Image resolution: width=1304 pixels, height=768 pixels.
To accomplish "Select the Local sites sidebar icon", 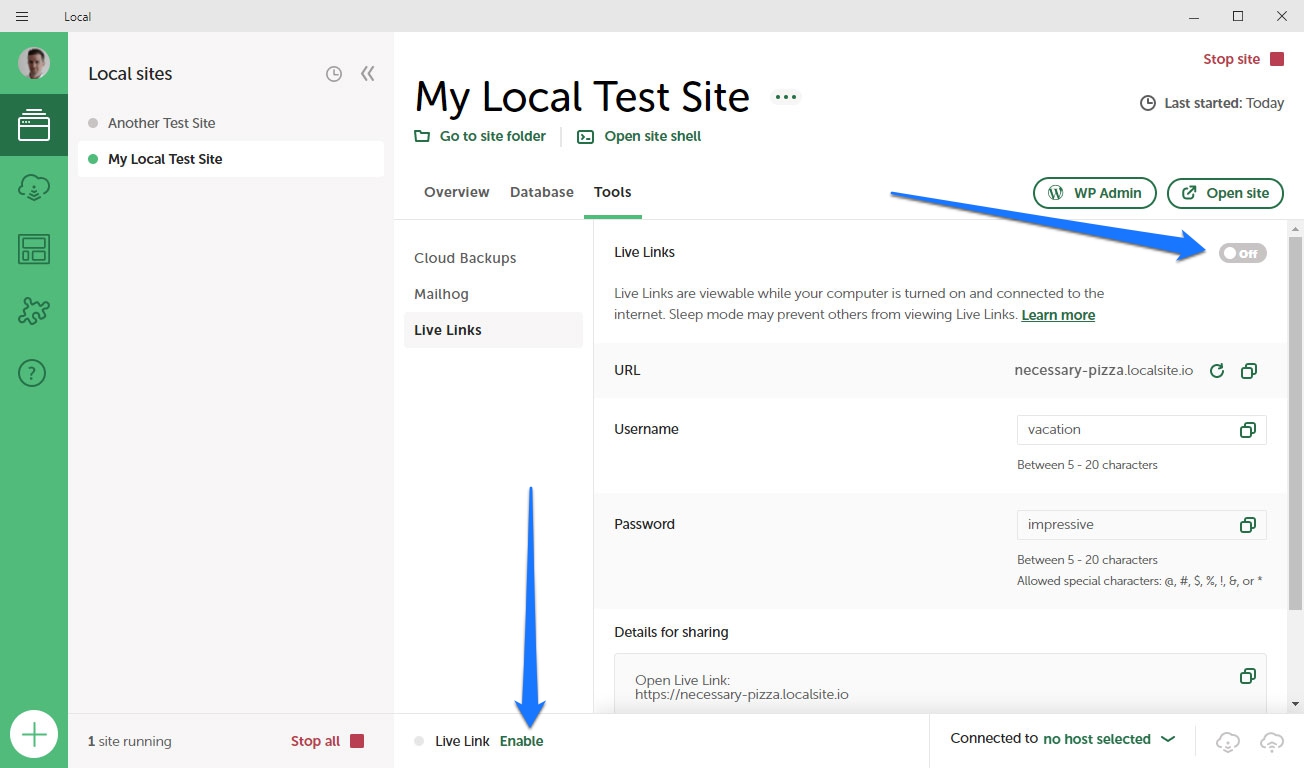I will (34, 125).
